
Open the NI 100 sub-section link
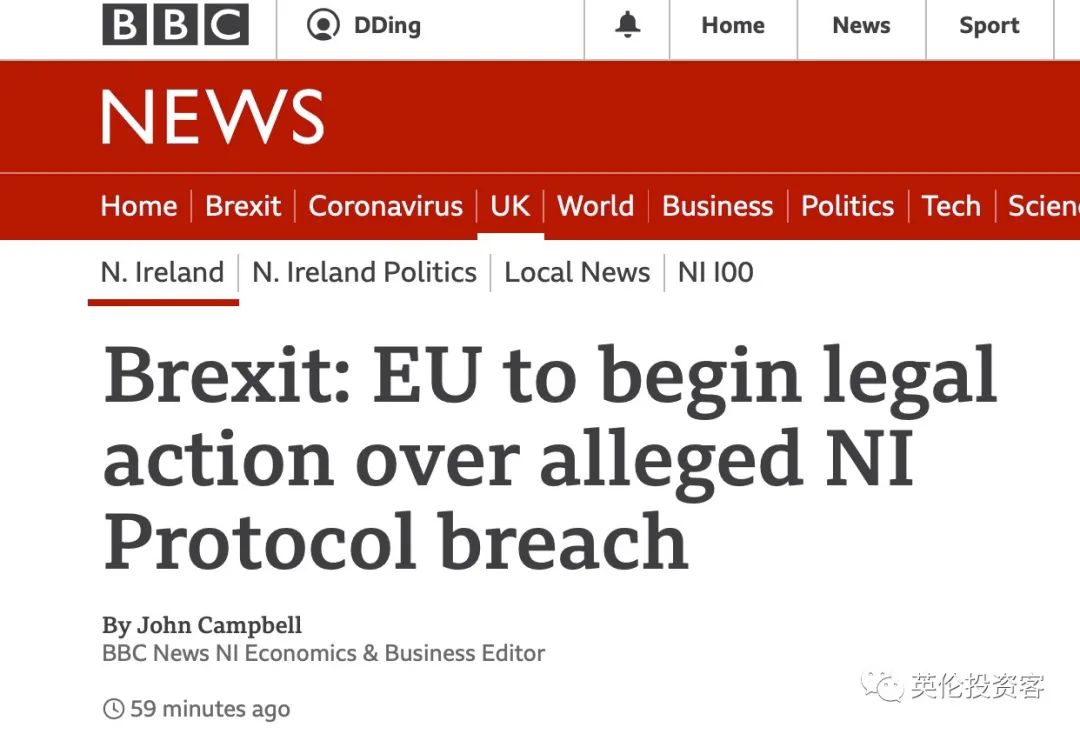pyautogui.click(x=716, y=273)
